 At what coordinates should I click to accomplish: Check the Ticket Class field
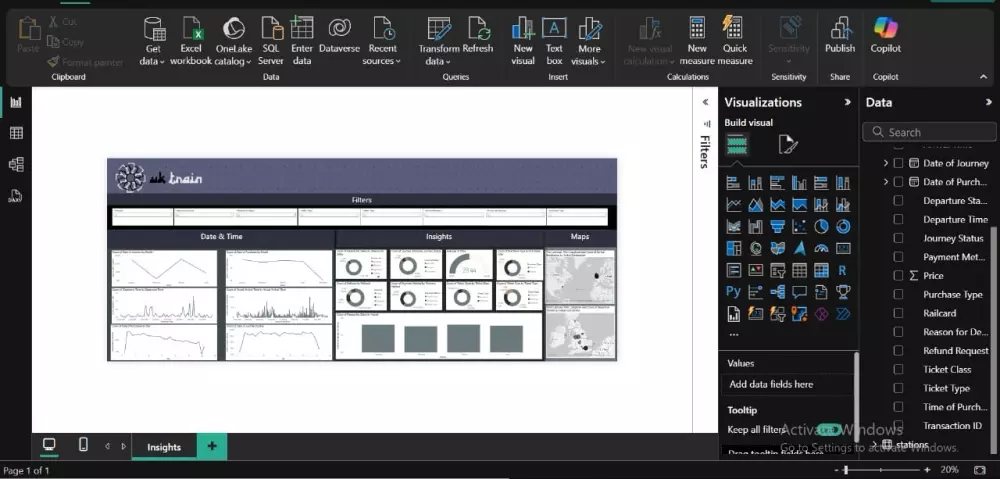click(898, 369)
